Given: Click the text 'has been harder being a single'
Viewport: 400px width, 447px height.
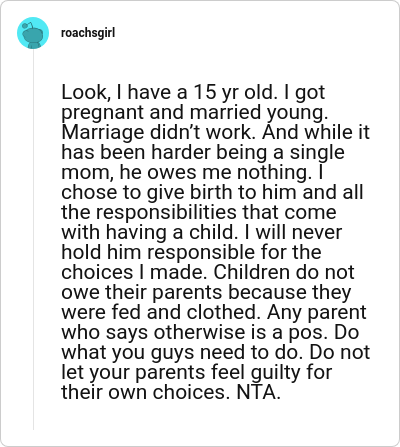Looking at the screenshot, I should (x=203, y=152).
